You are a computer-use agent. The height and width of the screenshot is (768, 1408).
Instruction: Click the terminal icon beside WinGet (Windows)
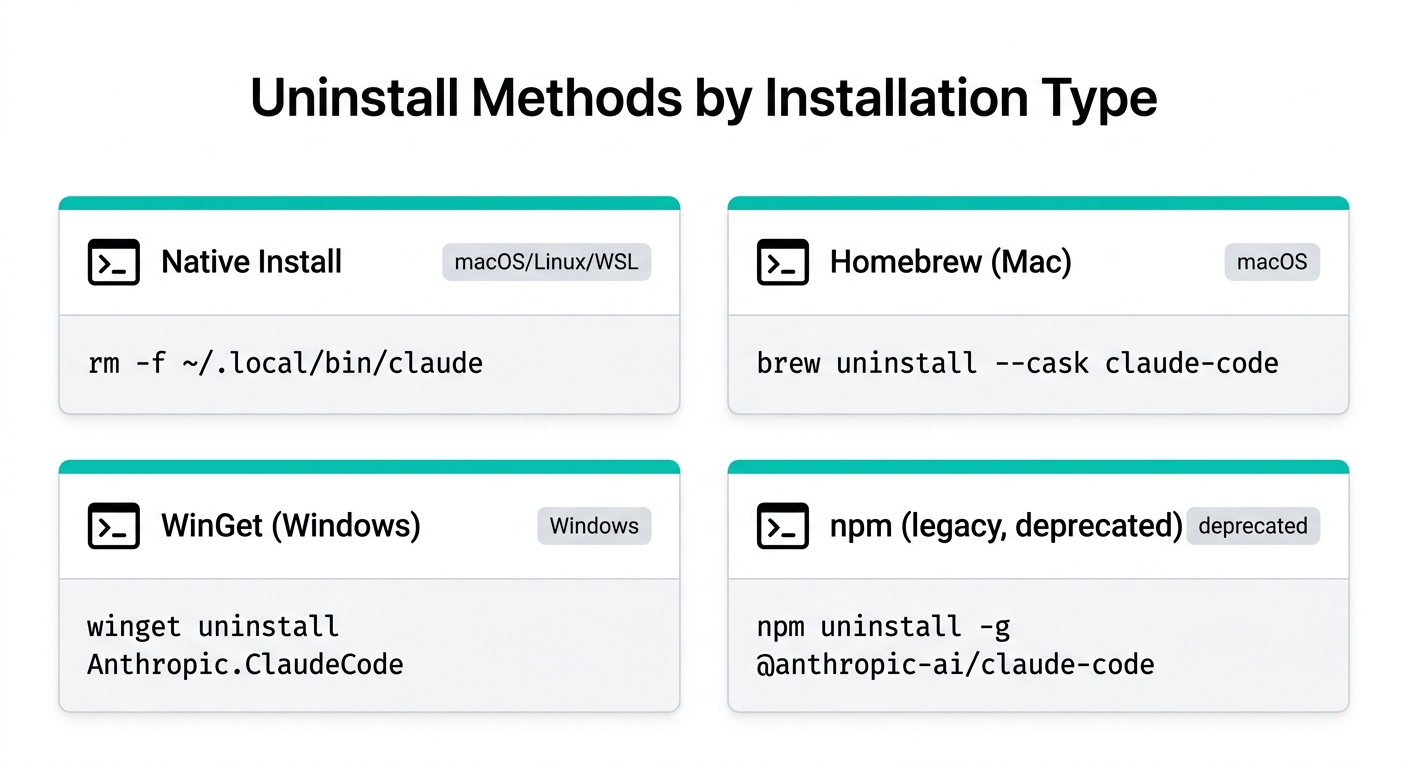pos(113,526)
